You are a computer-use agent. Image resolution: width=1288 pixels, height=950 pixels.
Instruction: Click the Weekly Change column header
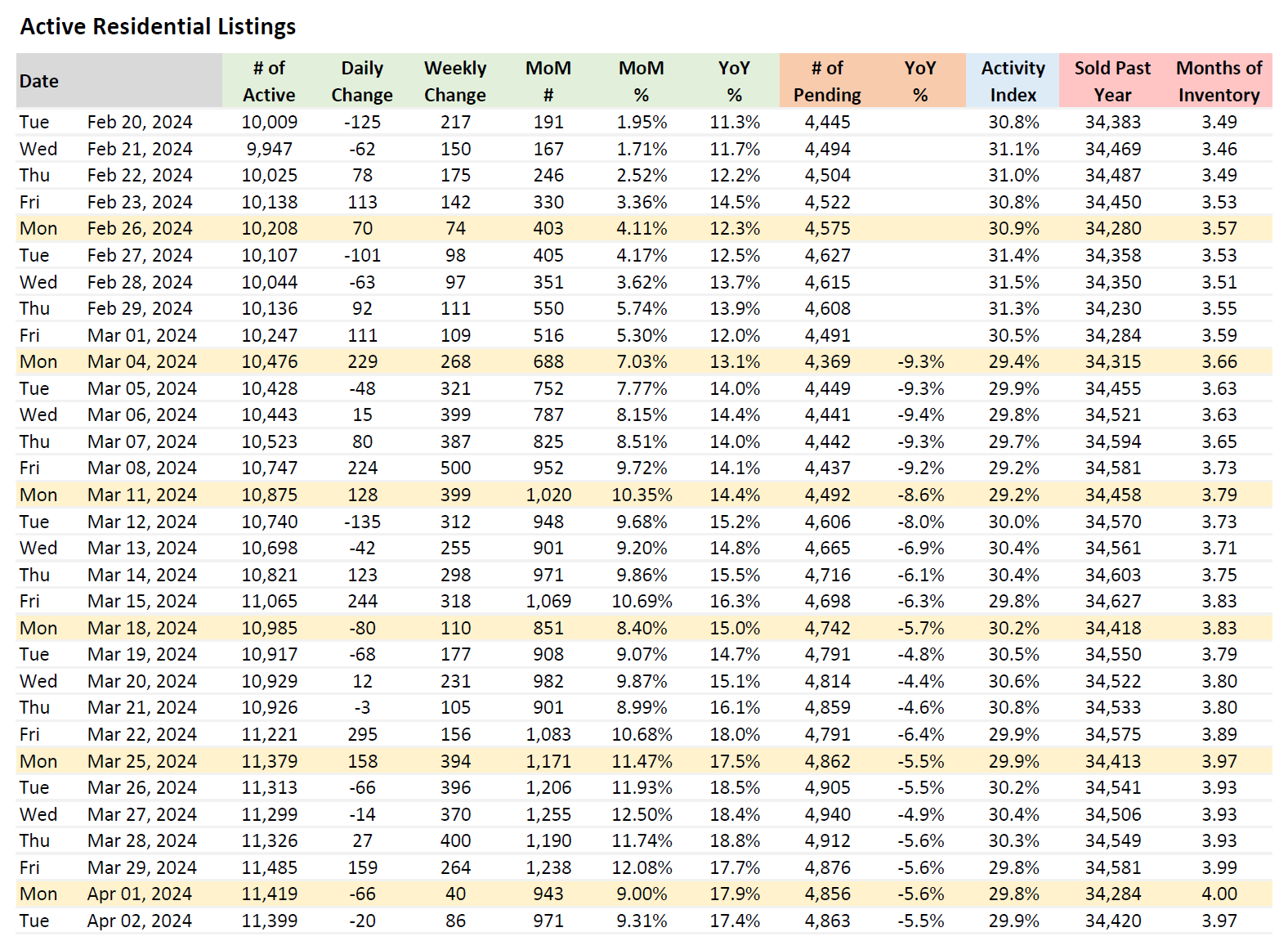coord(455,81)
